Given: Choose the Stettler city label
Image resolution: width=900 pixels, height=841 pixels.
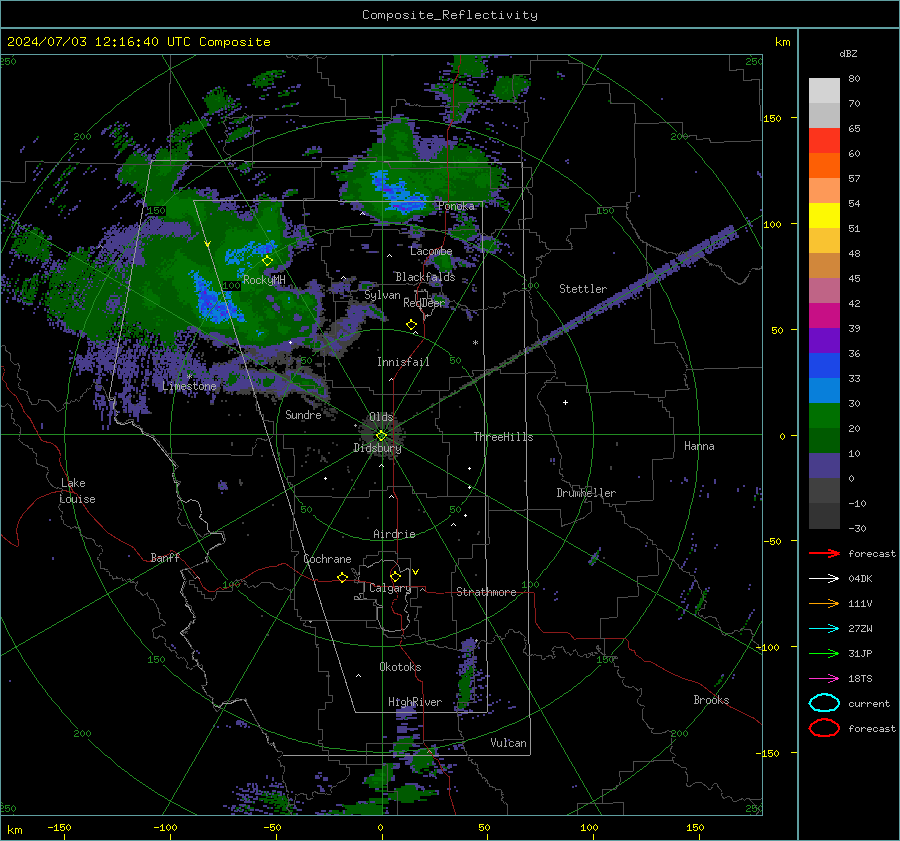Looking at the screenshot, I should 583,289.
